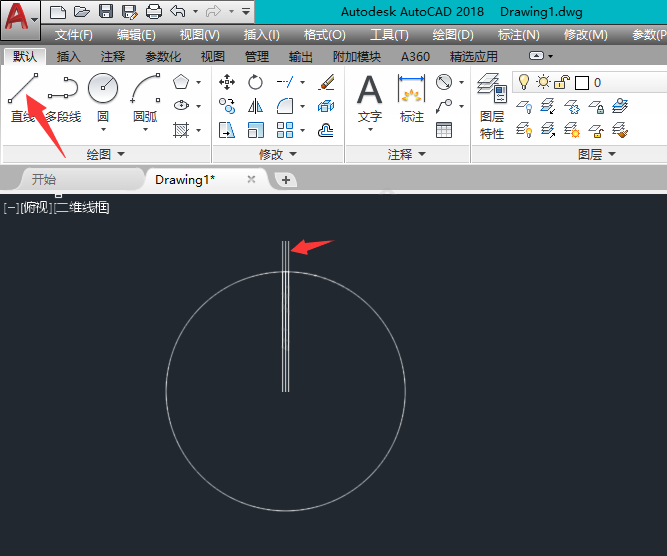Open the Undo history dropdown
This screenshot has height=556, width=667.
point(195,11)
